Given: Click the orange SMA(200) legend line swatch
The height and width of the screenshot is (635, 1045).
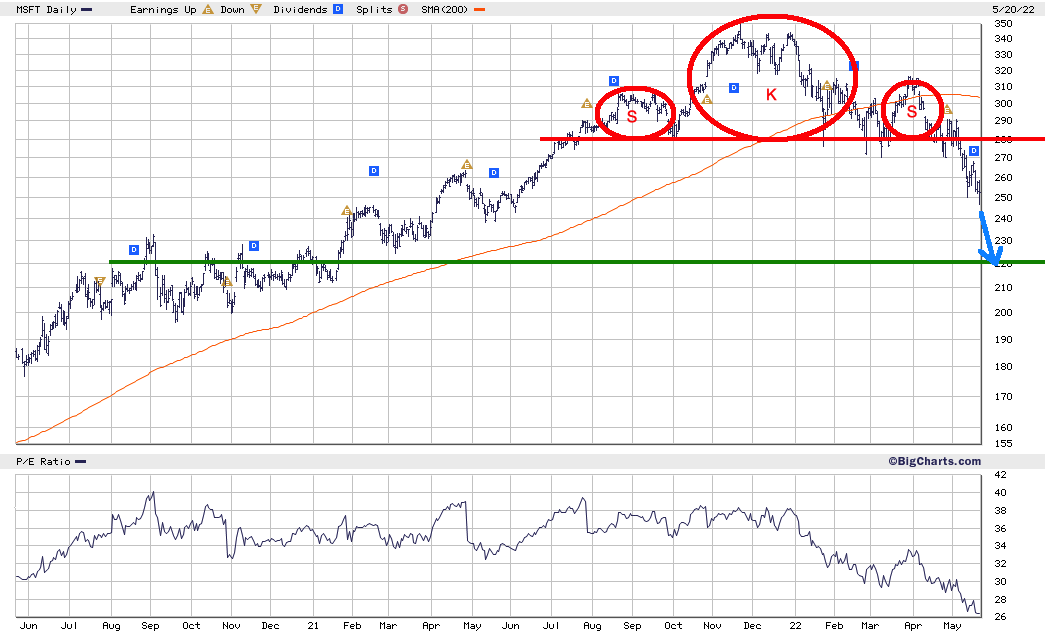Looking at the screenshot, I should click(479, 10).
